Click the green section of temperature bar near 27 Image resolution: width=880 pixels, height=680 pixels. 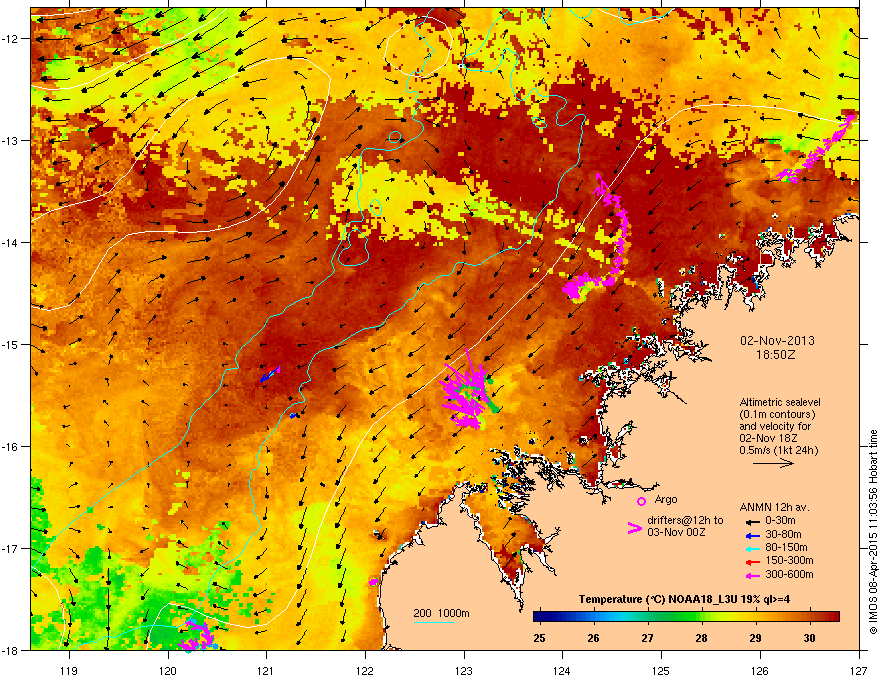click(x=648, y=617)
